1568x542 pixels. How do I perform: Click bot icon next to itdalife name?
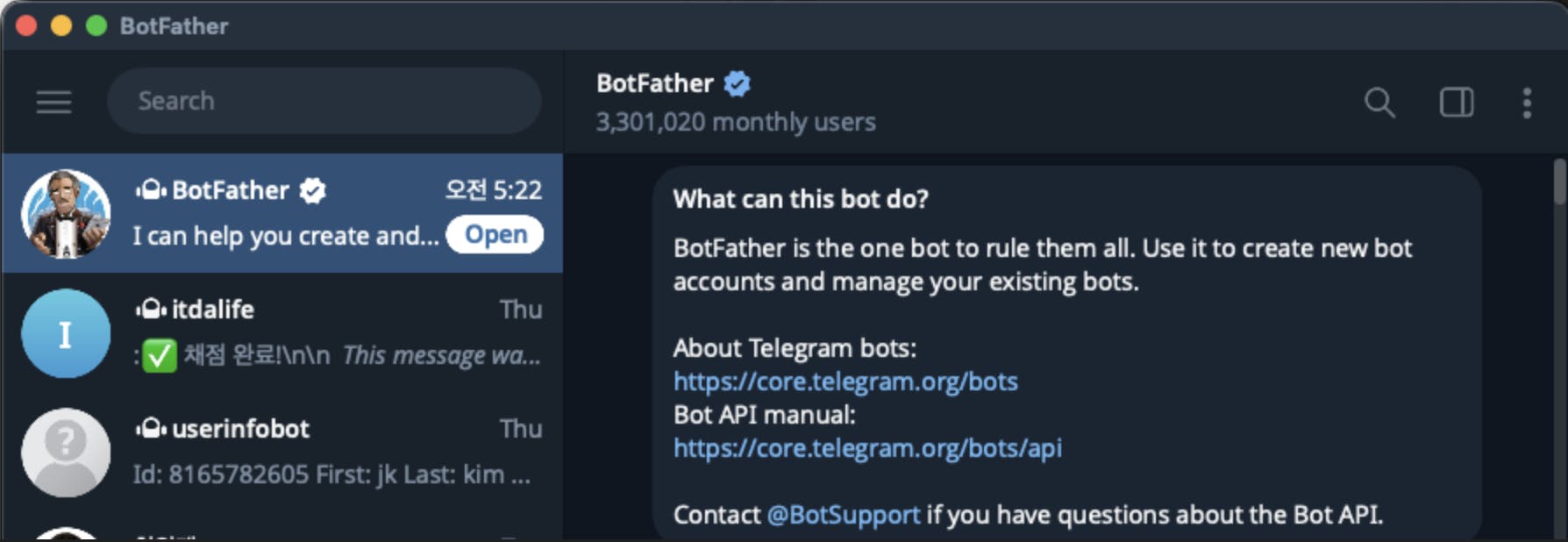(x=151, y=309)
